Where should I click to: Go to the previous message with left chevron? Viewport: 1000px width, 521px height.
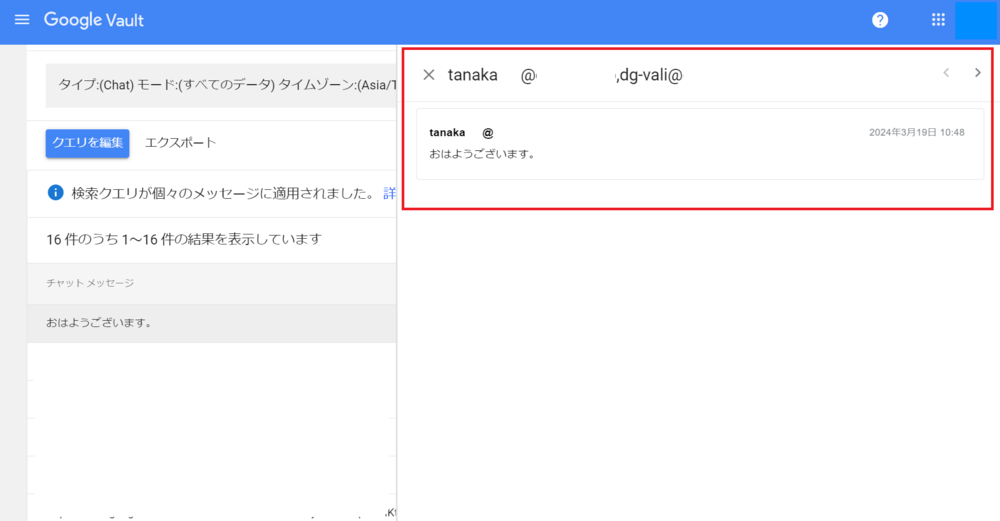click(x=946, y=73)
